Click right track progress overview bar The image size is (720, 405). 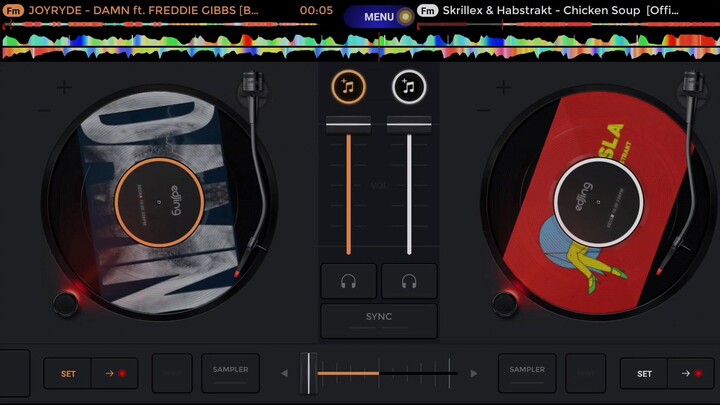pyautogui.click(x=568, y=24)
